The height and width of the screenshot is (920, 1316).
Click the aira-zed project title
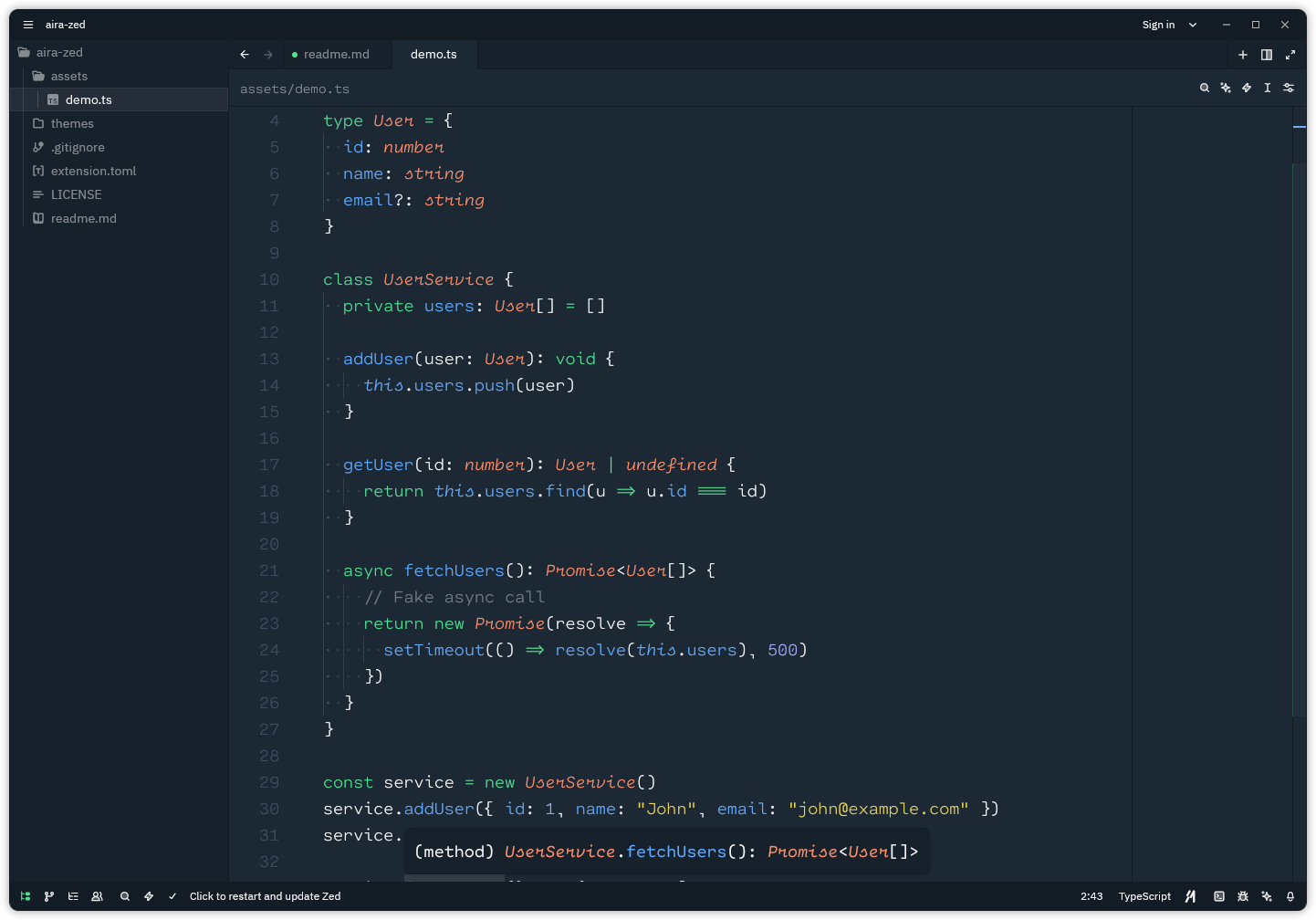coord(66,25)
